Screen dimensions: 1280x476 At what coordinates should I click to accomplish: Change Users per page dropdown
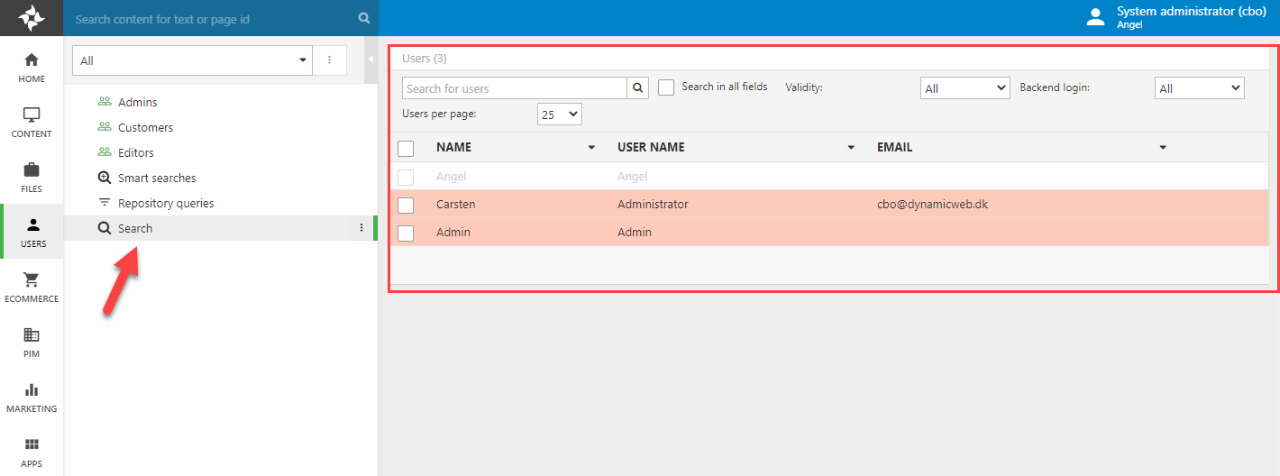click(559, 114)
